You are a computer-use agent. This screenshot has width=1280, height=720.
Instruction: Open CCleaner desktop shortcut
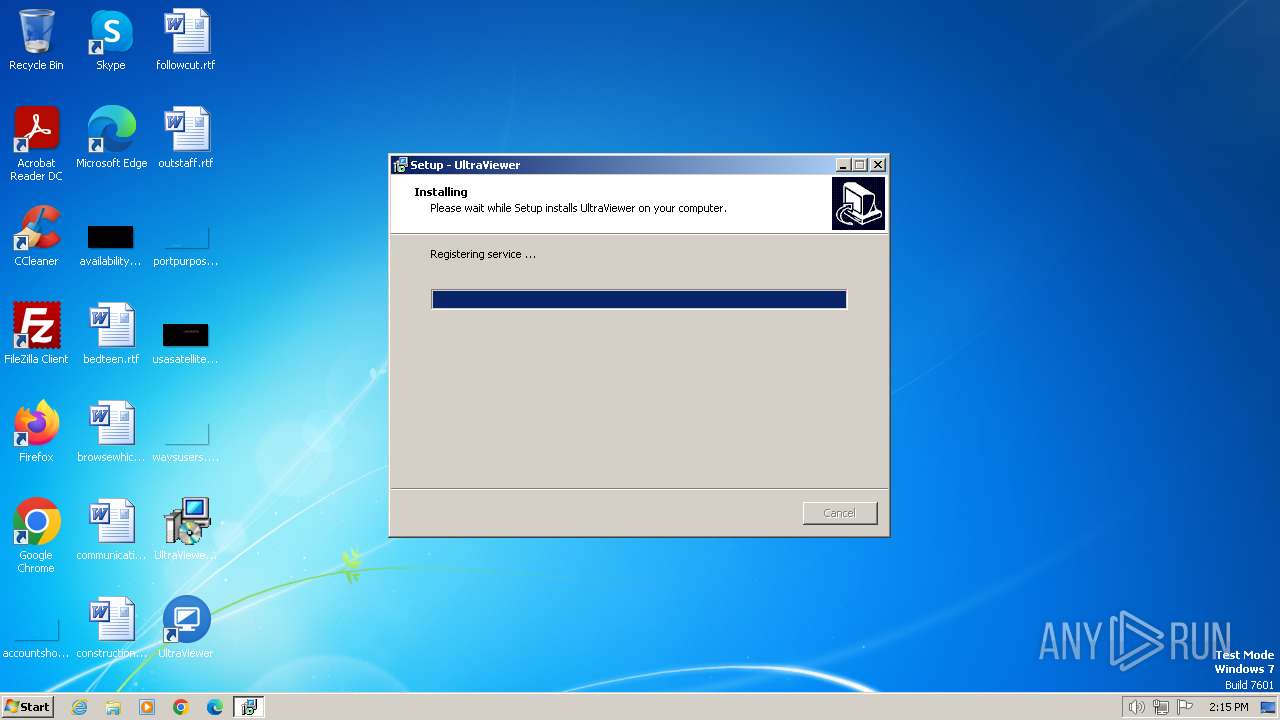coord(36,236)
